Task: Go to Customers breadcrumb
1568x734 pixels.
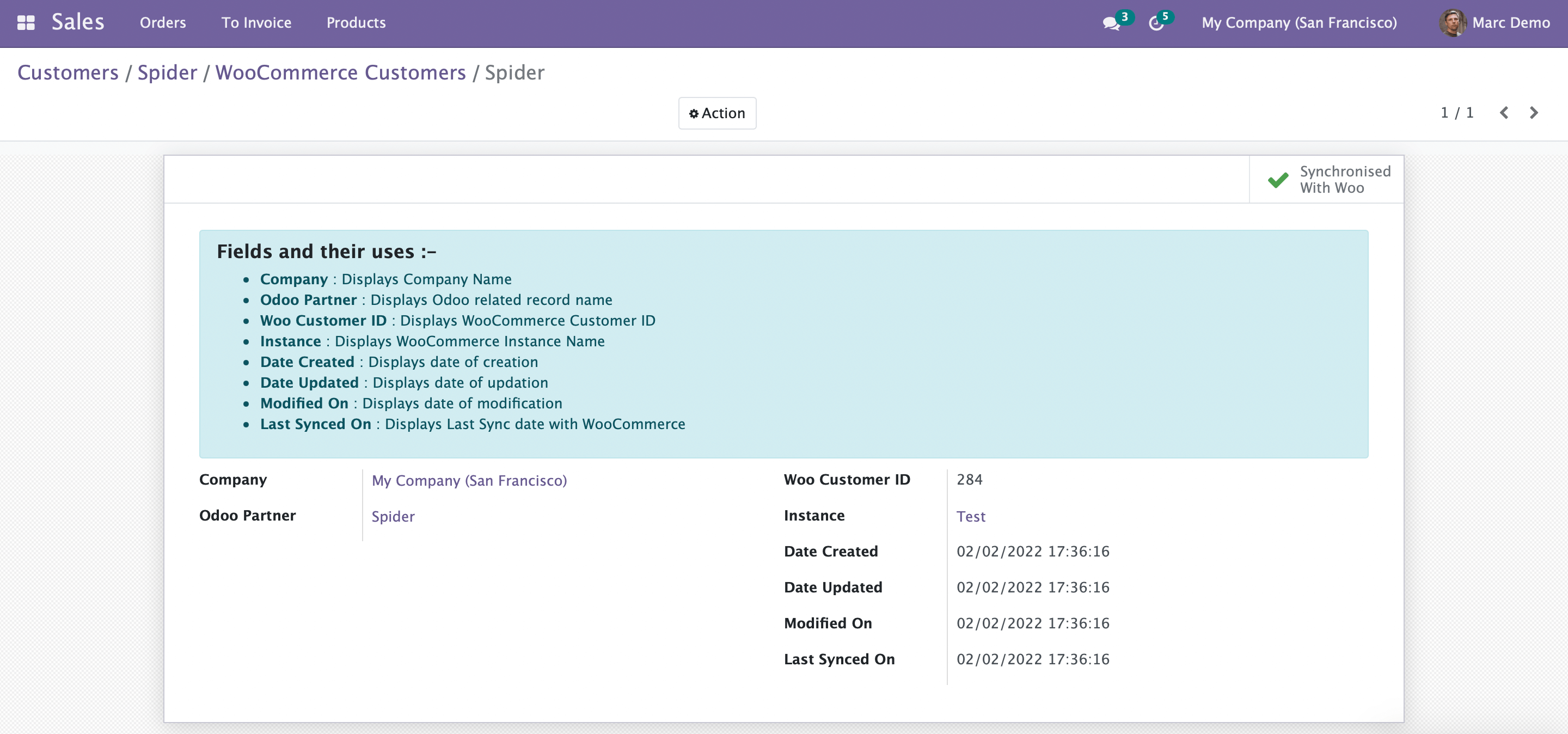Action: click(68, 72)
